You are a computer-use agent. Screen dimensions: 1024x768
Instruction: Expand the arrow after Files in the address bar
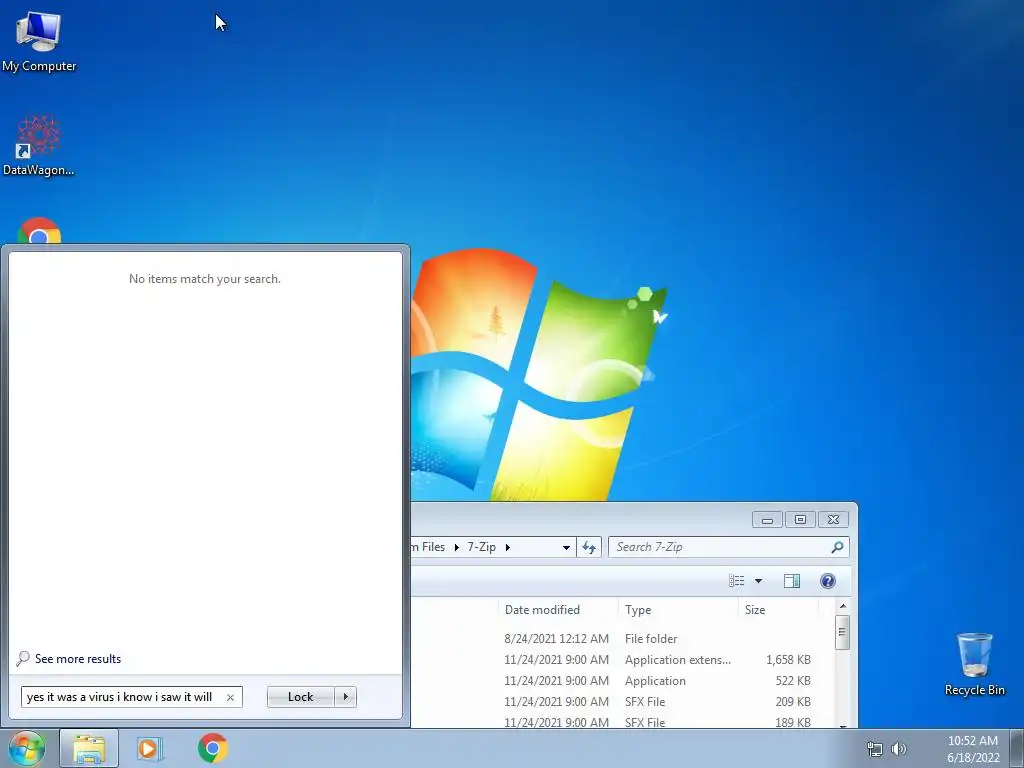(x=456, y=547)
